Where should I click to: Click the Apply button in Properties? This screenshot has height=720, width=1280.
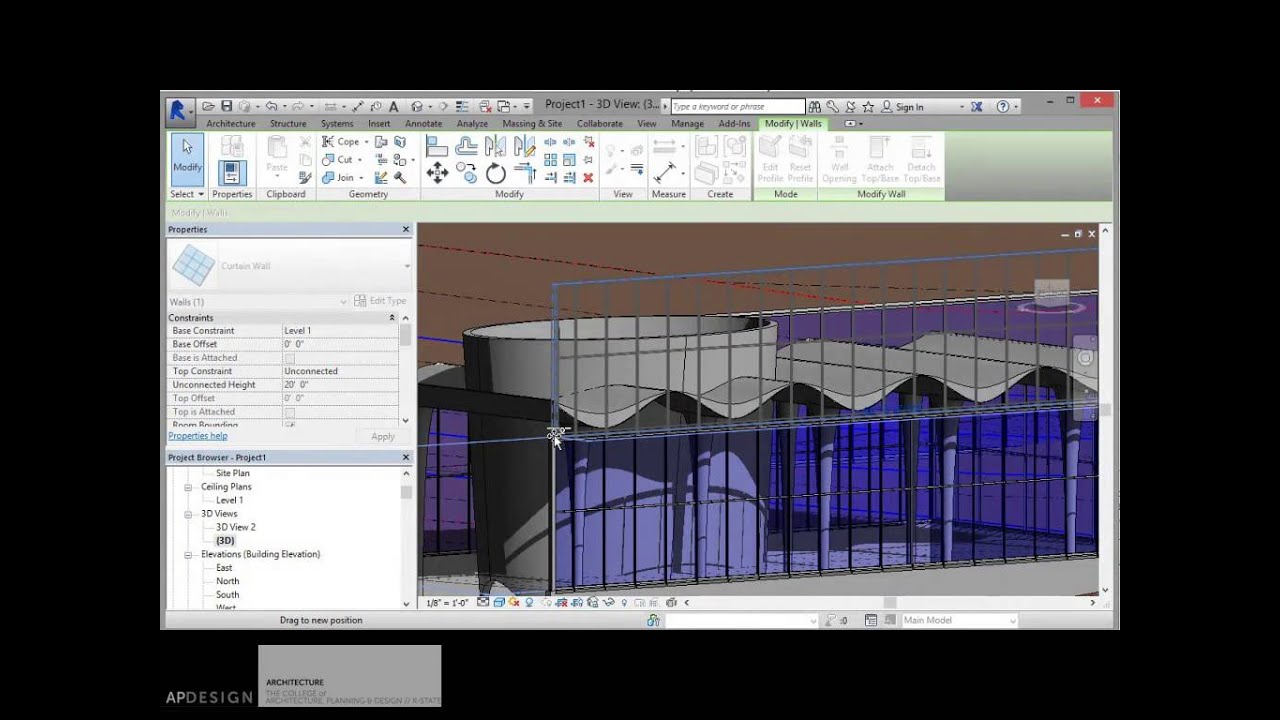[383, 437]
